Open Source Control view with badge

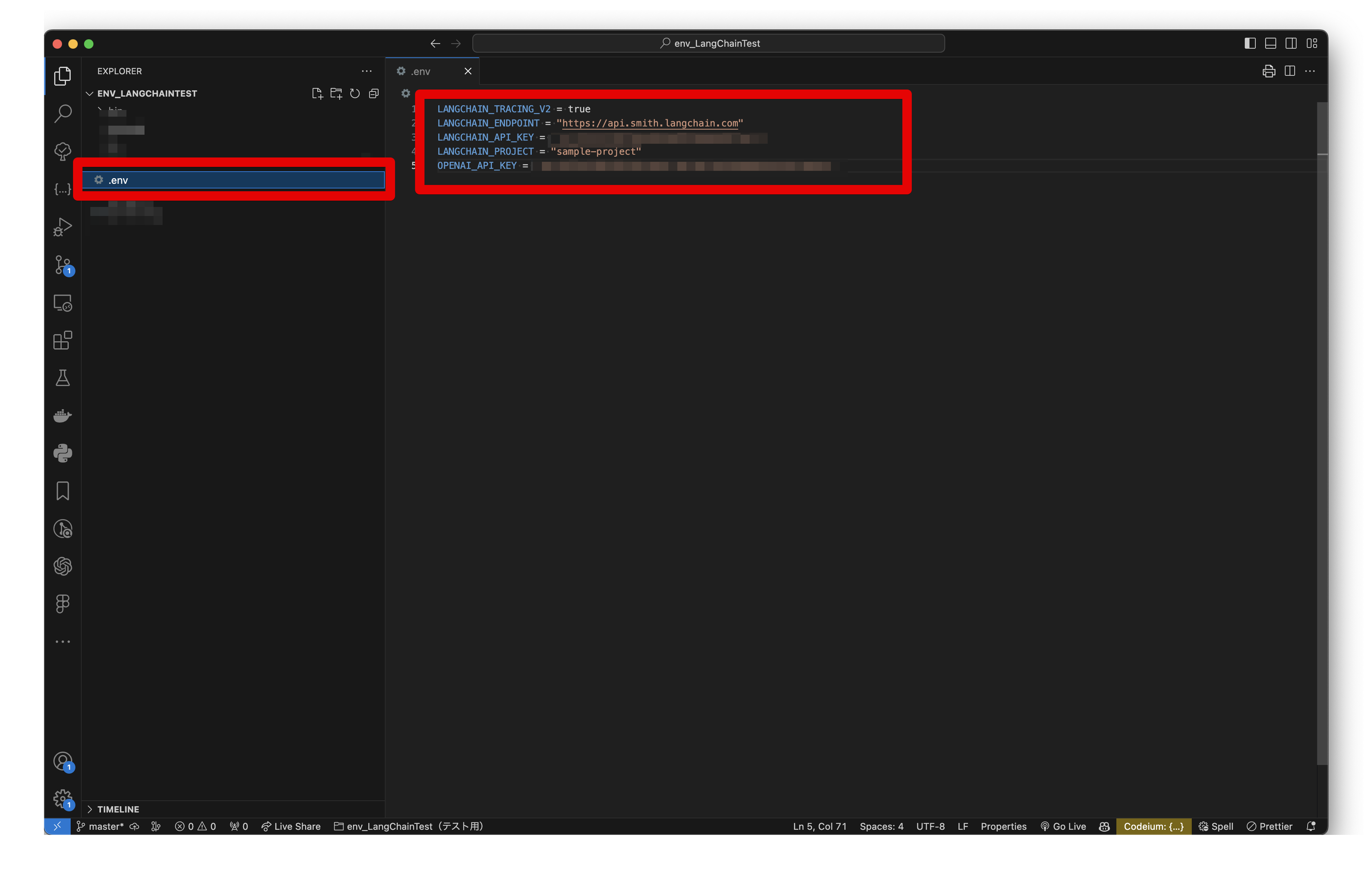coord(62,265)
